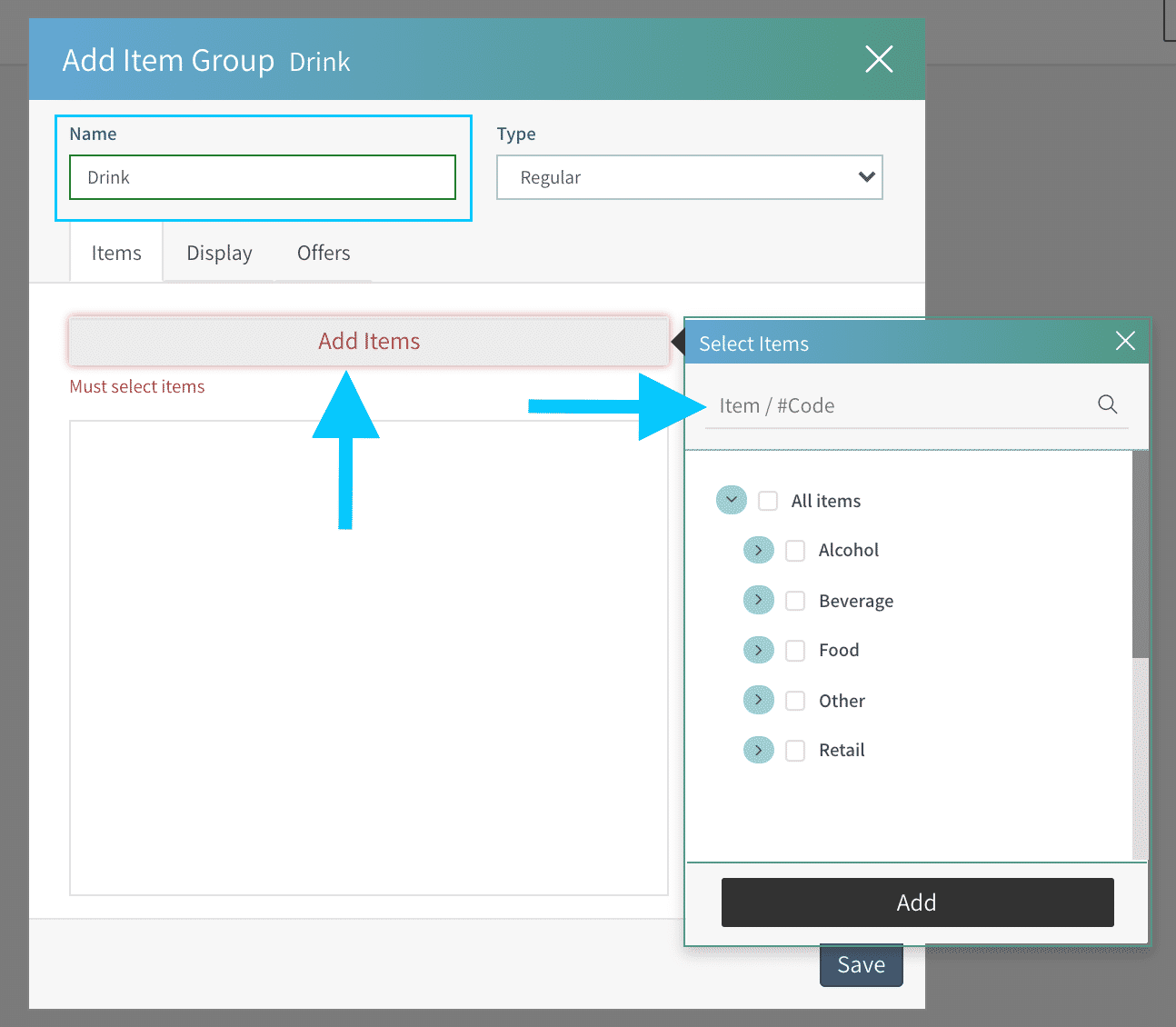Viewport: 1176px width, 1027px height.
Task: Click the Item / #Code search field
Action: tap(900, 405)
